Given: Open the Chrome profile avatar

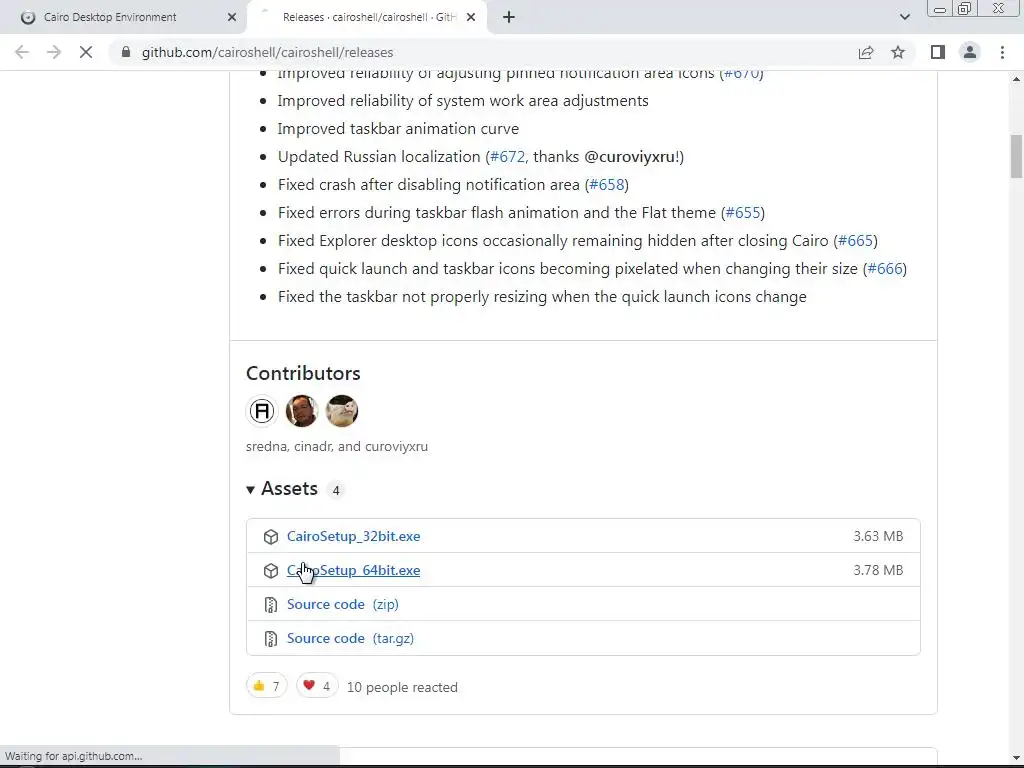Looking at the screenshot, I should coord(970,52).
